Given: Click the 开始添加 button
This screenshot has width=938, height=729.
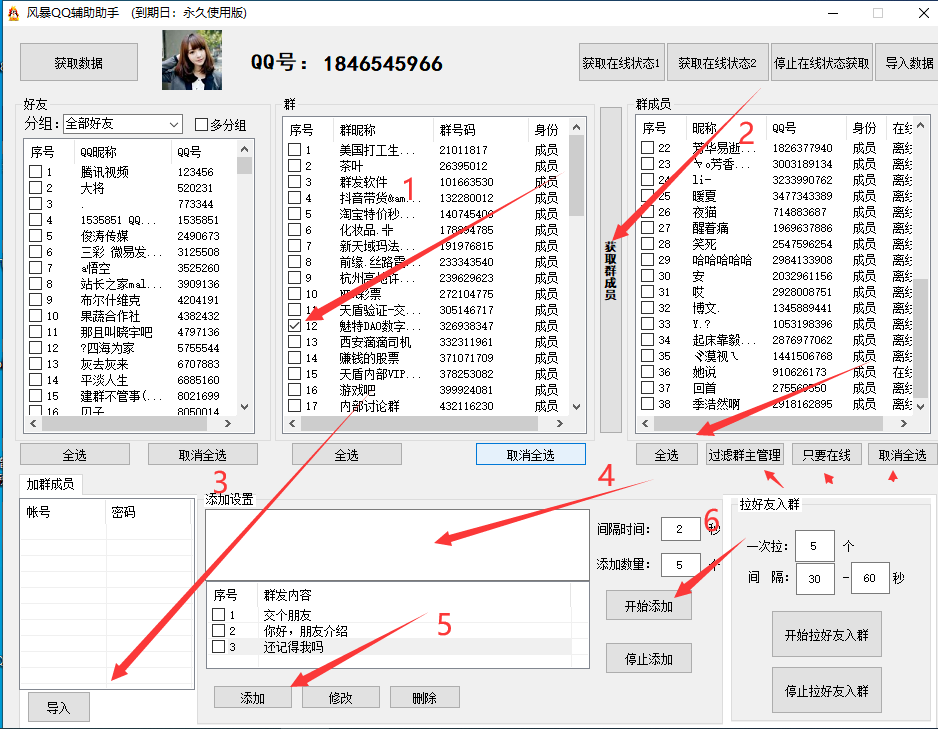Looking at the screenshot, I should click(x=649, y=606).
